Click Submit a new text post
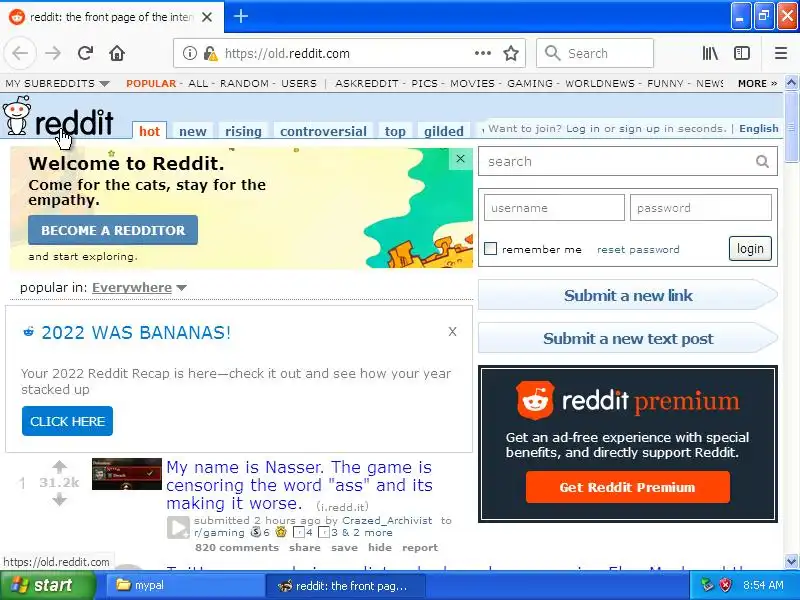The image size is (800, 600). click(628, 338)
